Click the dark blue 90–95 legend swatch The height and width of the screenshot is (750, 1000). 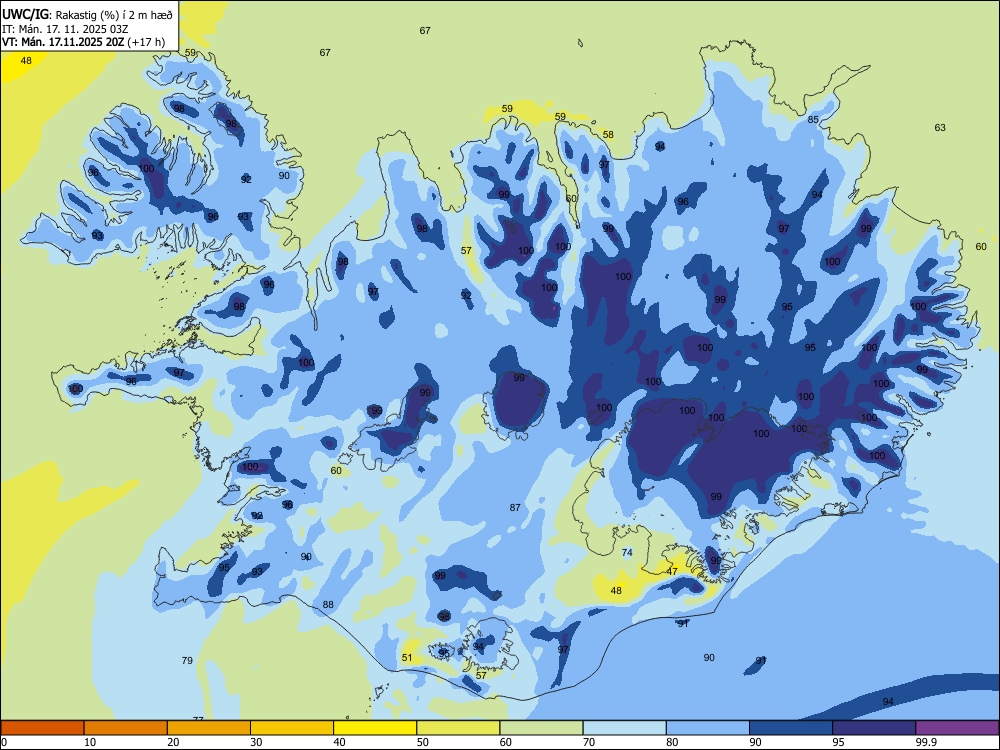point(791,728)
